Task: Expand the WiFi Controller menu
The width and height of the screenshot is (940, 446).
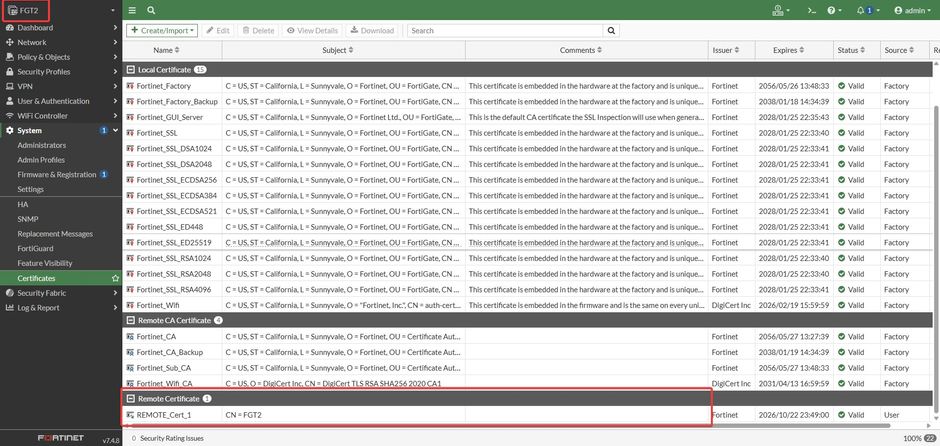Action: click(x=61, y=116)
